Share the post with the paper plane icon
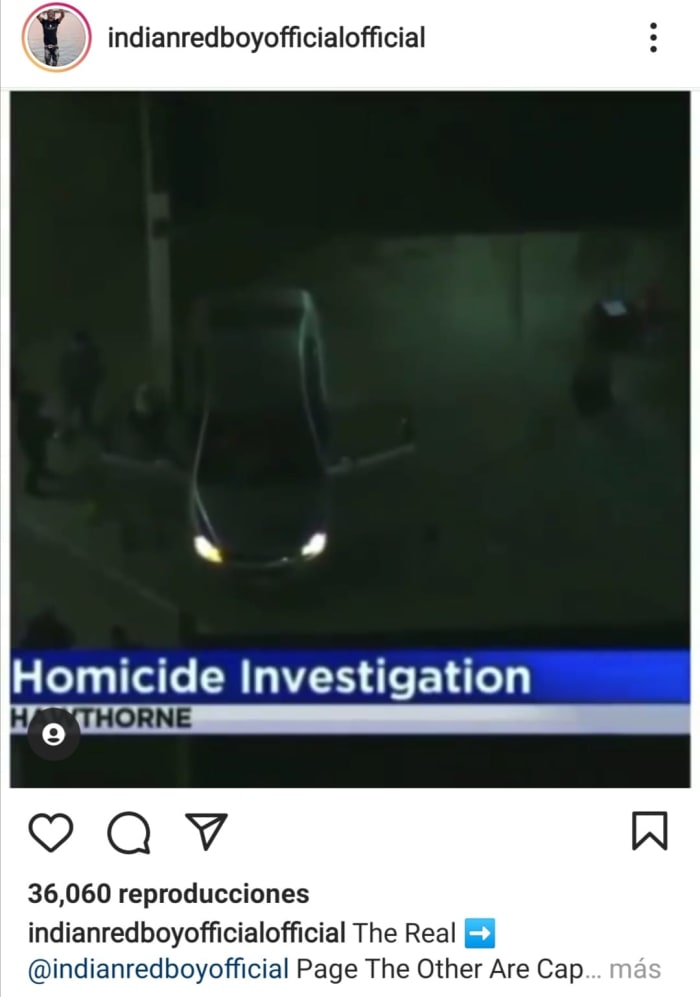The width and height of the screenshot is (700, 997). pyautogui.click(x=206, y=830)
